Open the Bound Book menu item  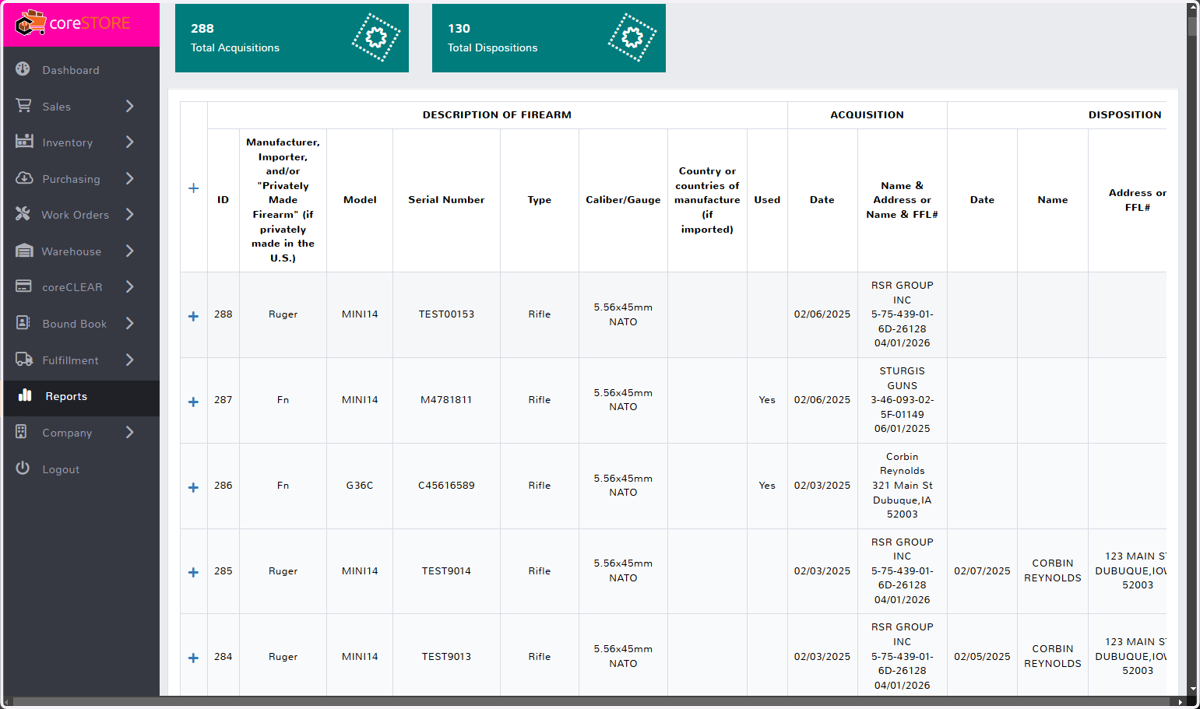coord(80,323)
